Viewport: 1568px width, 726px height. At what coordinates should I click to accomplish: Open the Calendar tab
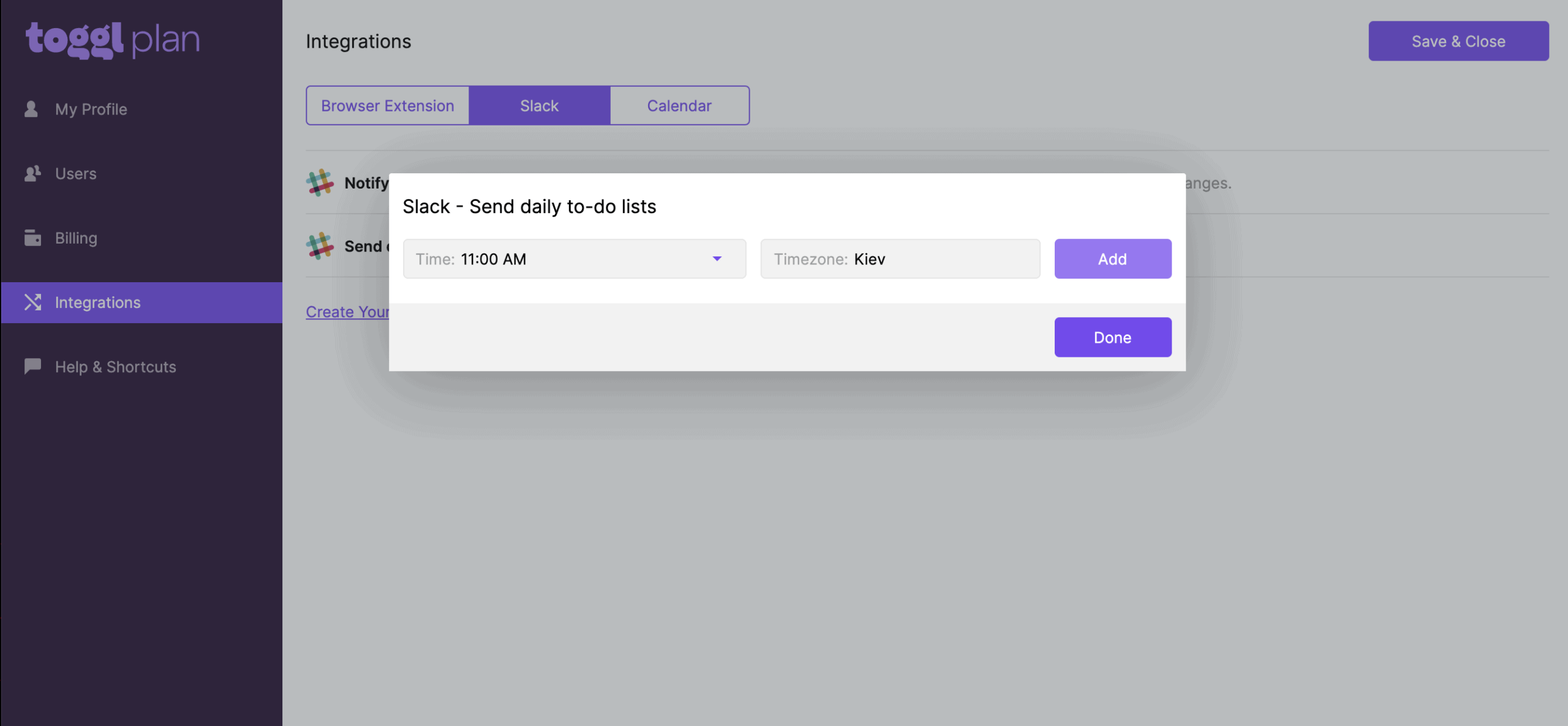tap(679, 106)
